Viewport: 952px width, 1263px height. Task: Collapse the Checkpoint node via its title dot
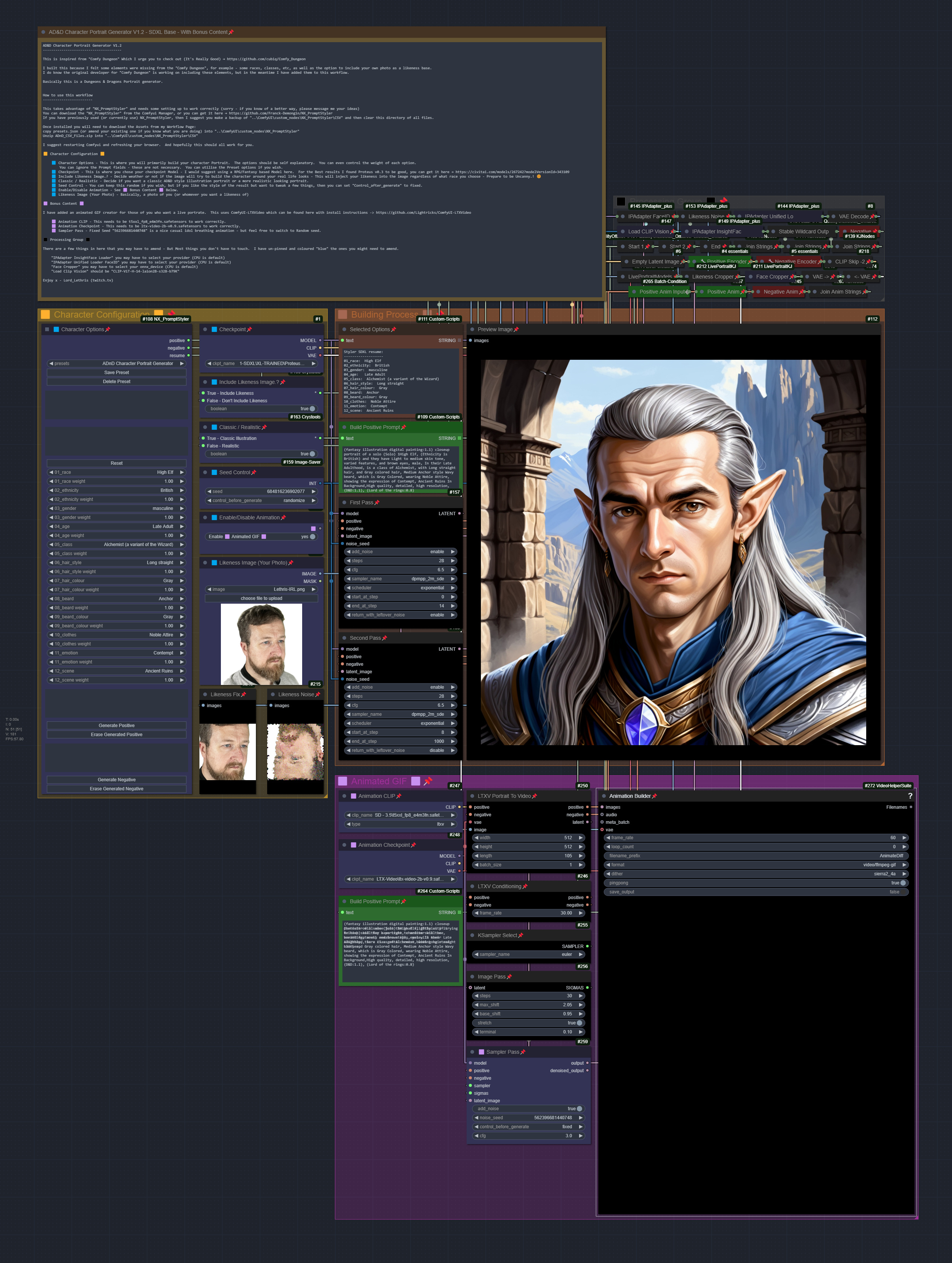(205, 329)
